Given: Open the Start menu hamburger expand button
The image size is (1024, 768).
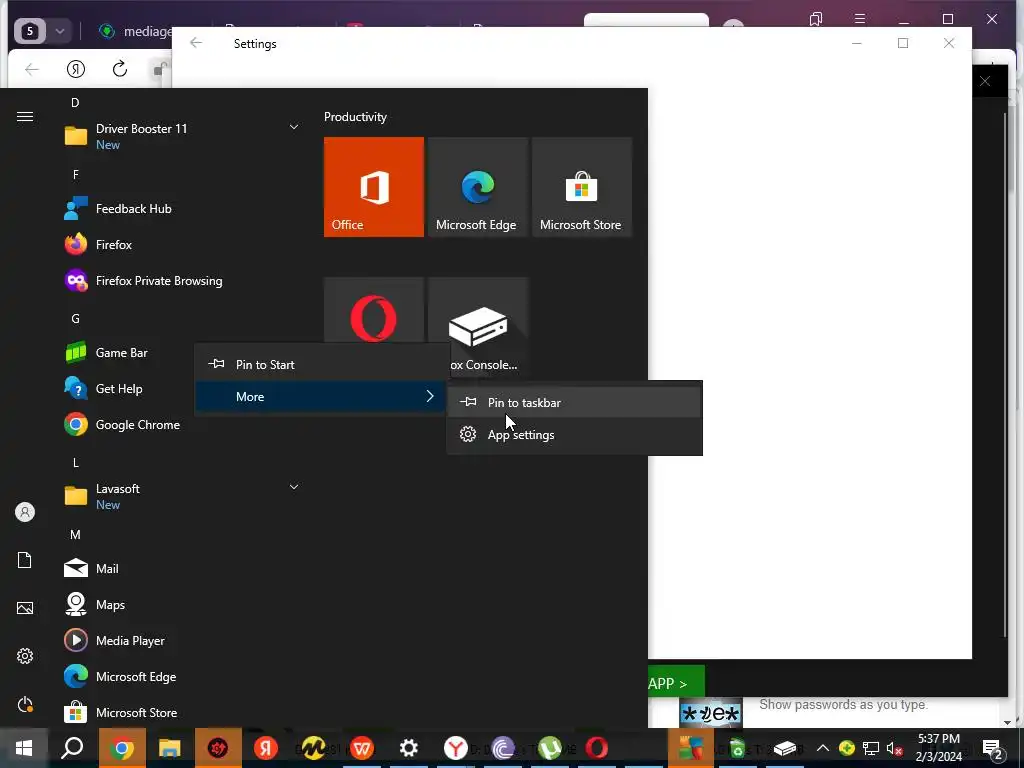Looking at the screenshot, I should pyautogui.click(x=25, y=116).
